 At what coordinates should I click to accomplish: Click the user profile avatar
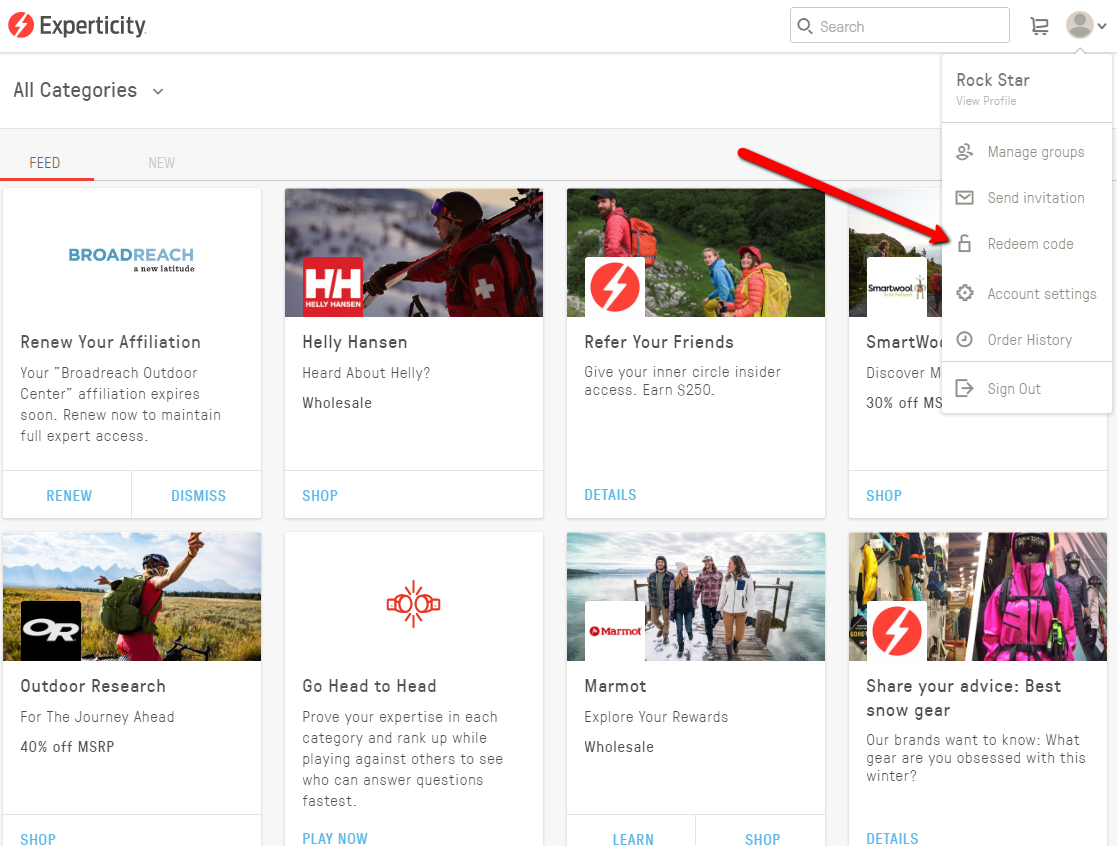[1079, 26]
